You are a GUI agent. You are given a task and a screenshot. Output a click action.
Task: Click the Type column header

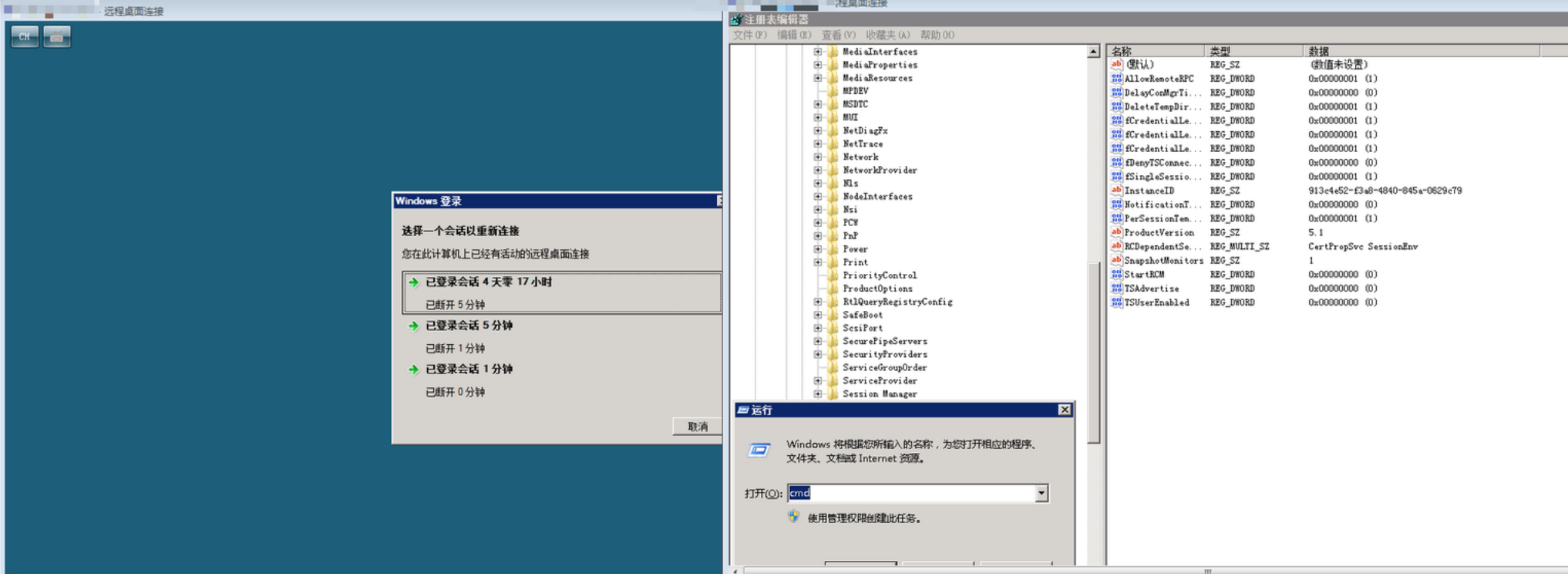coord(1253,51)
